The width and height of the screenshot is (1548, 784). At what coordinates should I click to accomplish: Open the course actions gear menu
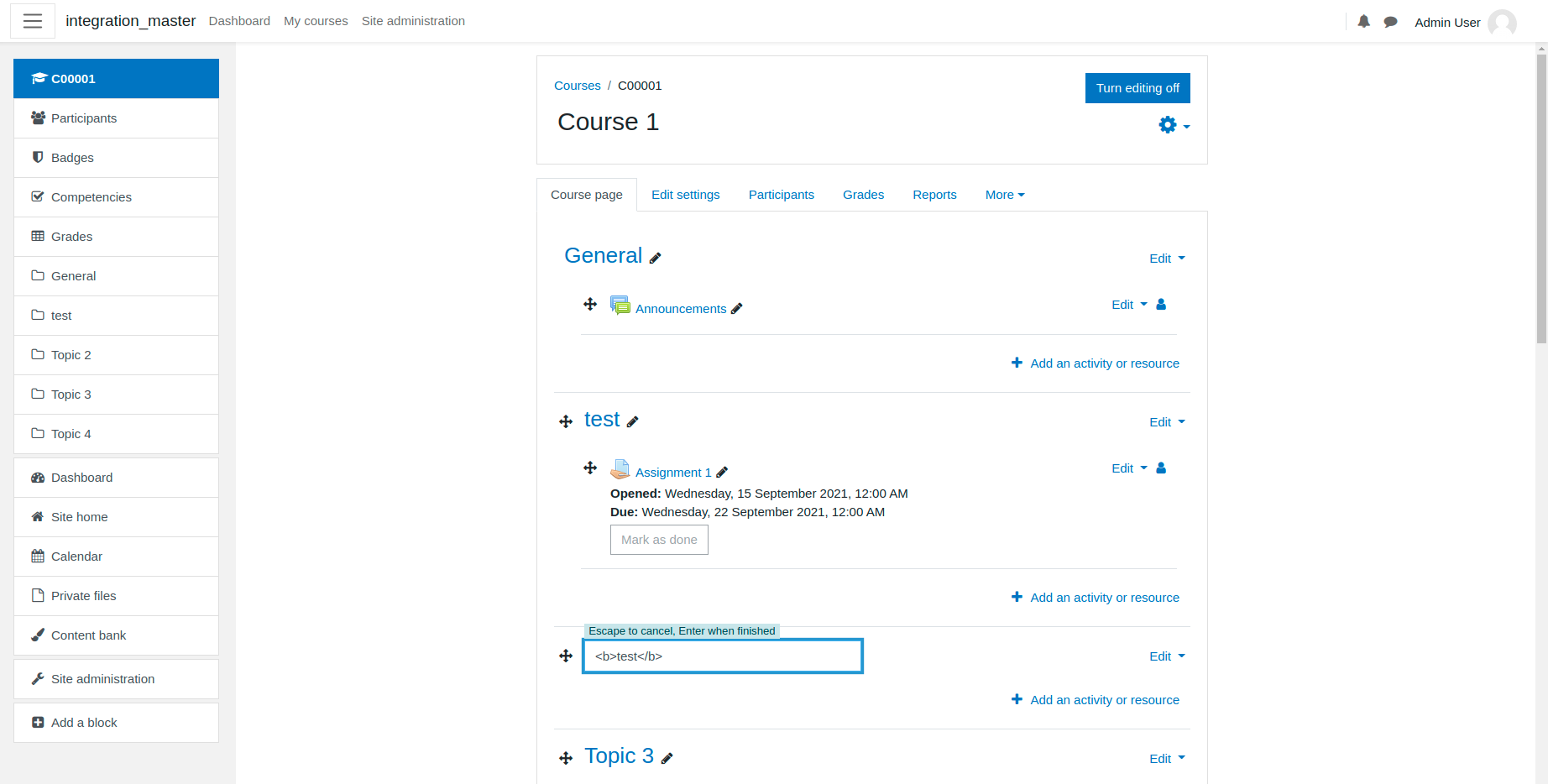tap(1174, 125)
